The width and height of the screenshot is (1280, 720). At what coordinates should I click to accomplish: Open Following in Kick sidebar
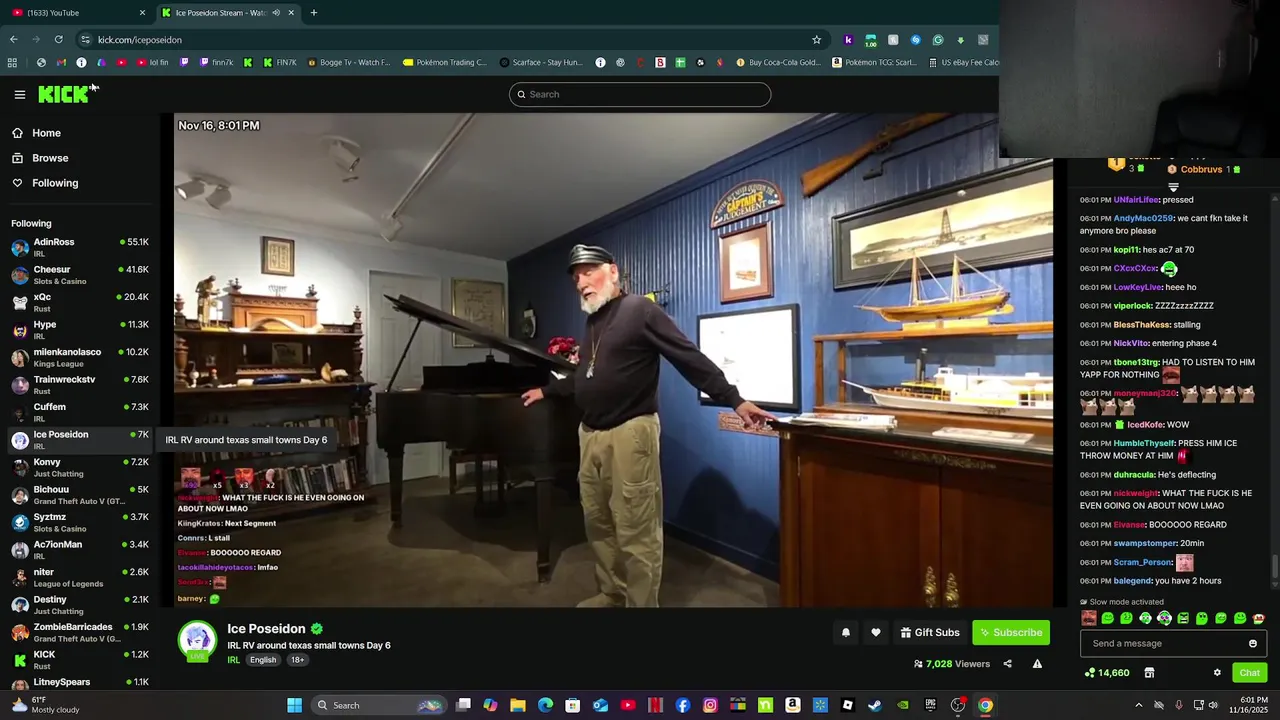pos(55,183)
